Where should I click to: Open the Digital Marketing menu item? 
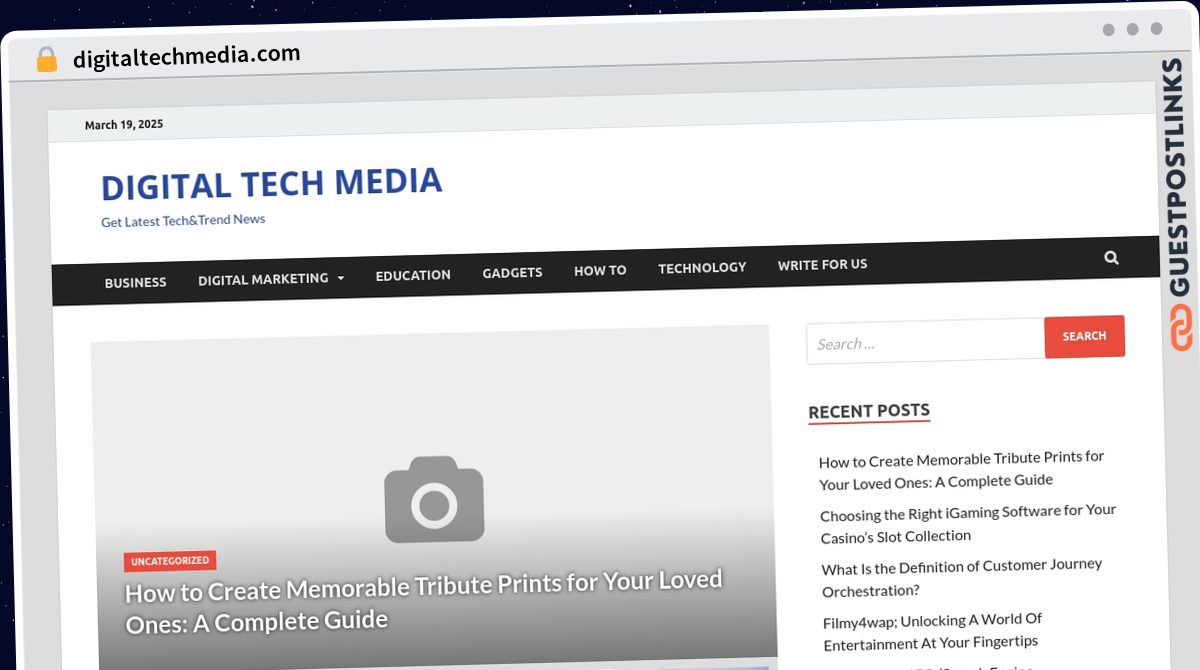[x=263, y=279]
